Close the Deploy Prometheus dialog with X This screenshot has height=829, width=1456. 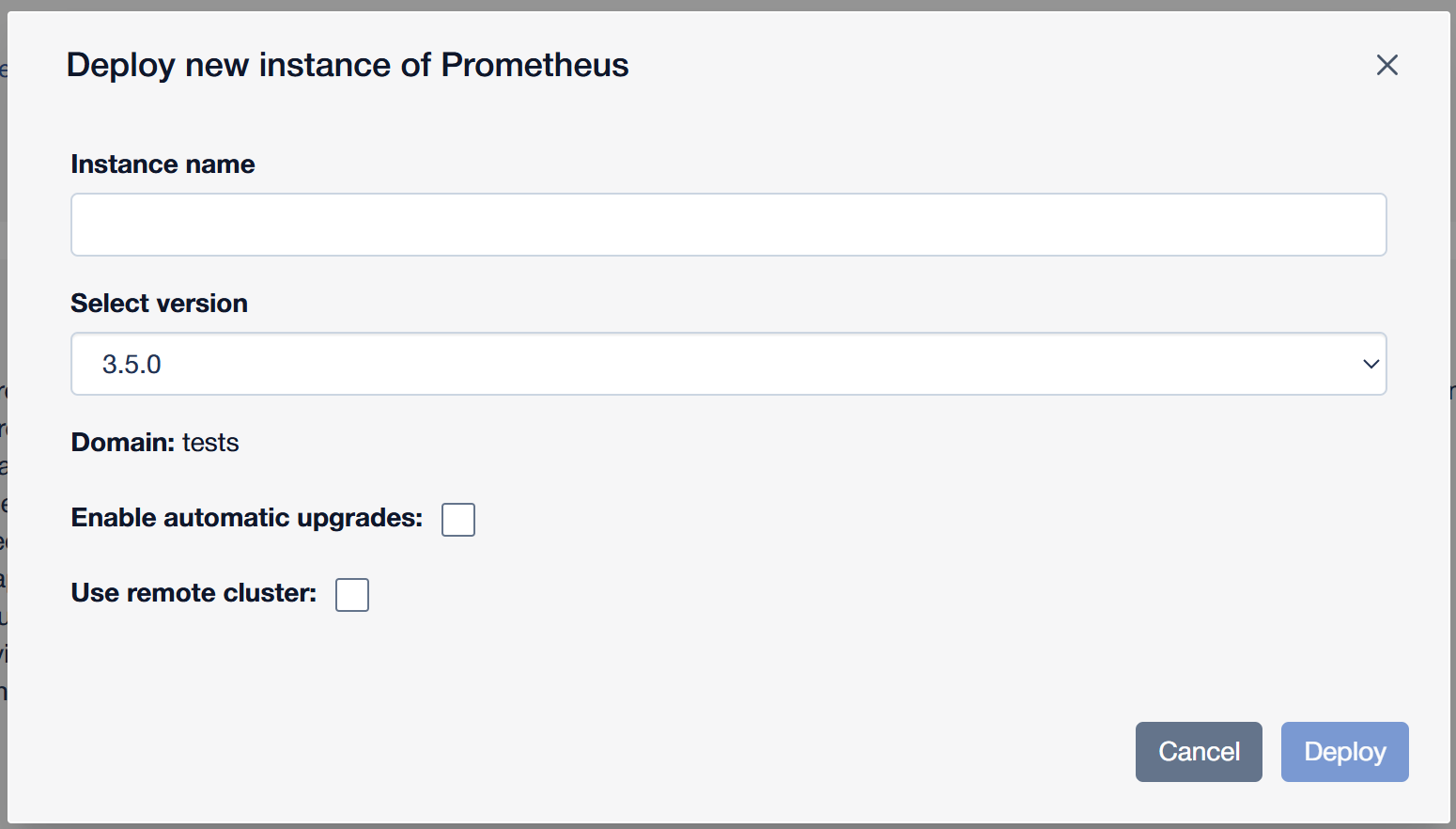(1386, 65)
